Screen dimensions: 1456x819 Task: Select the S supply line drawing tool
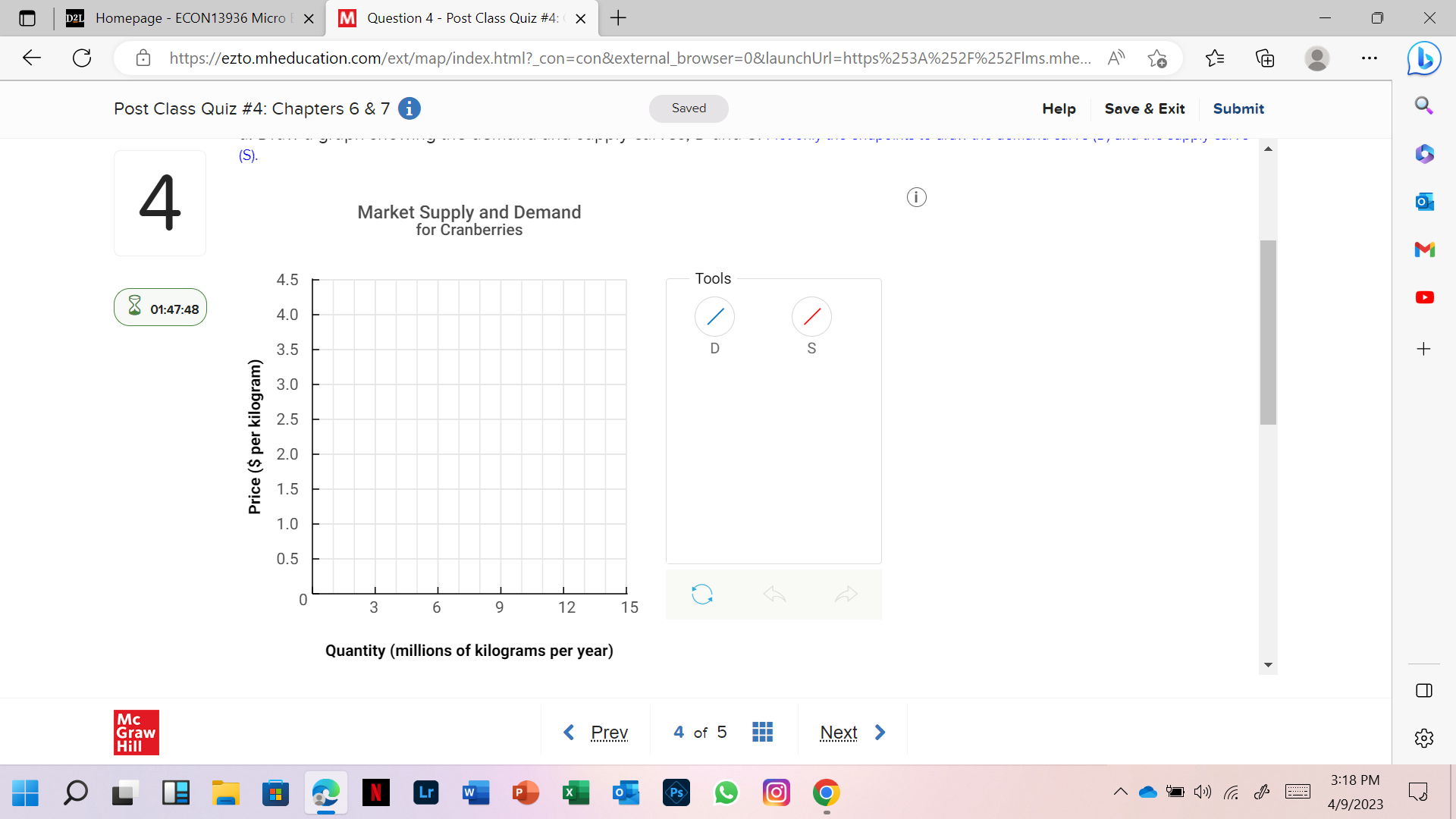[x=811, y=317]
